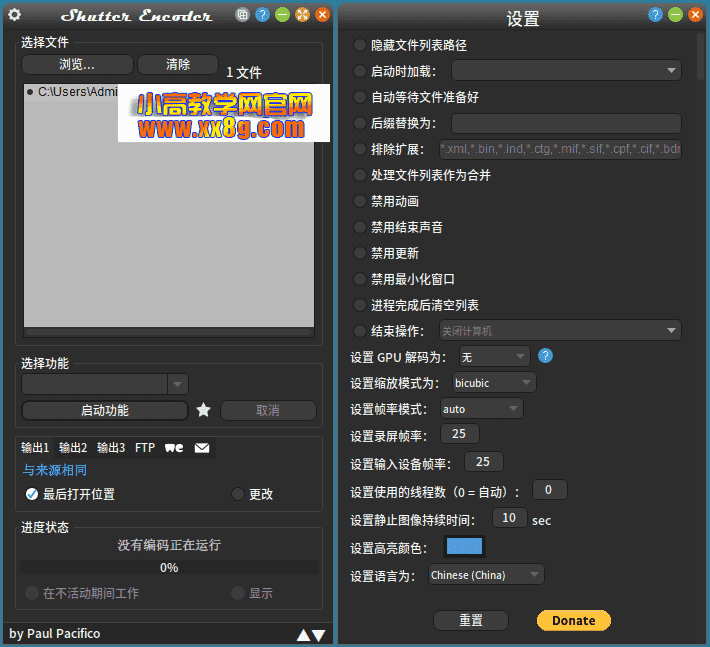
Task: Open the 启动时加载 dropdown
Action: click(x=566, y=70)
